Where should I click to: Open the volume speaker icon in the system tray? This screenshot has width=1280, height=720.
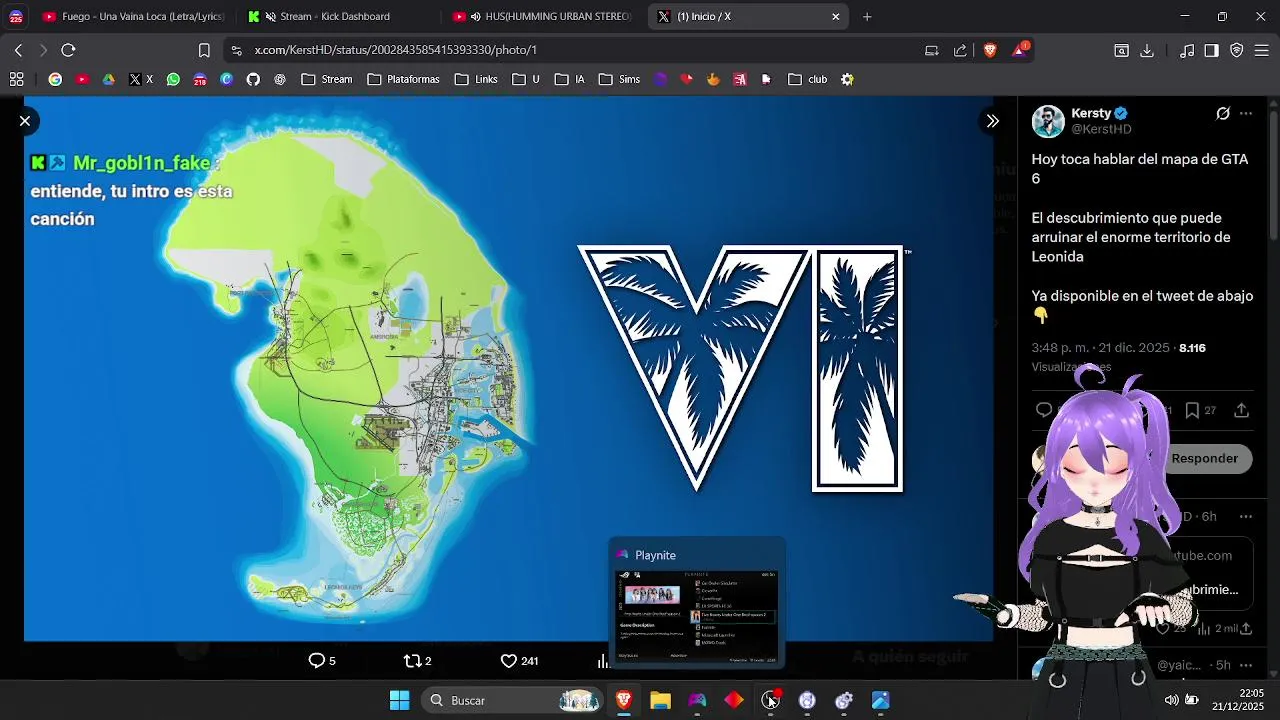[x=1171, y=700]
